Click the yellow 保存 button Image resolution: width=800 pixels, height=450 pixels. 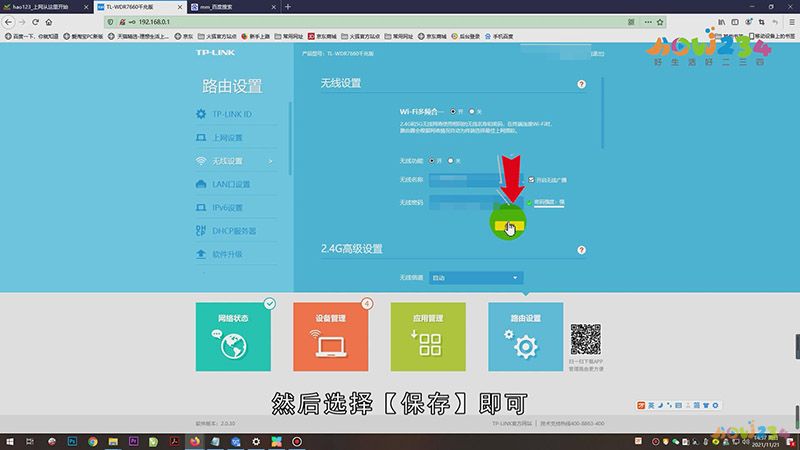tap(509, 226)
